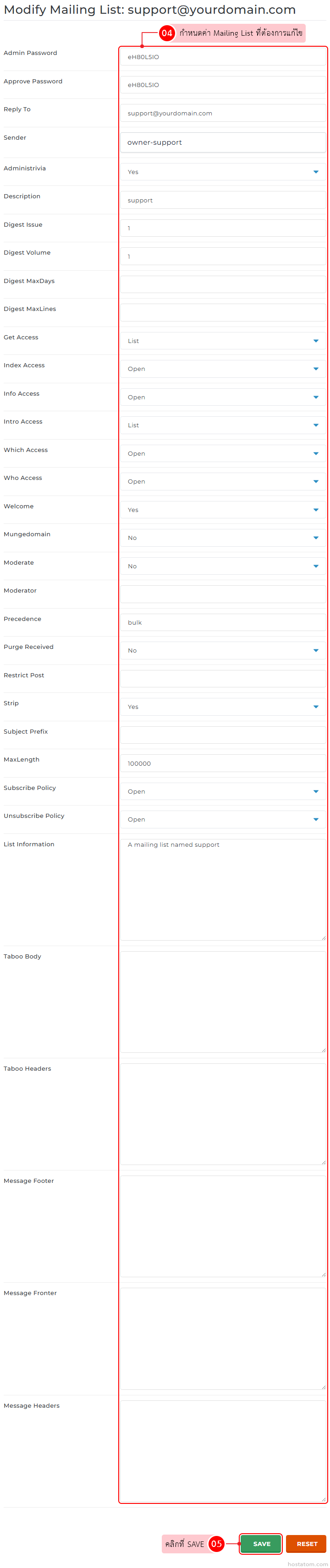Screen dimensions: 330x1568
Task: Open the Mungedomain dropdown
Action: coord(222,538)
